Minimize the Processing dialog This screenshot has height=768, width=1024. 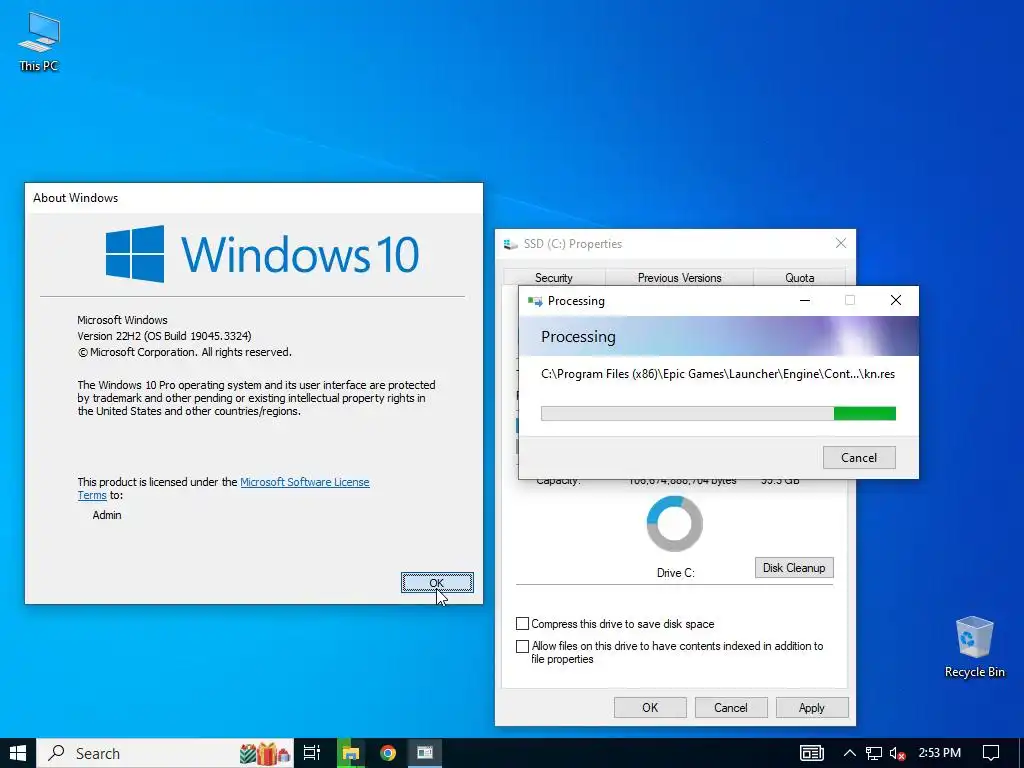coord(805,300)
